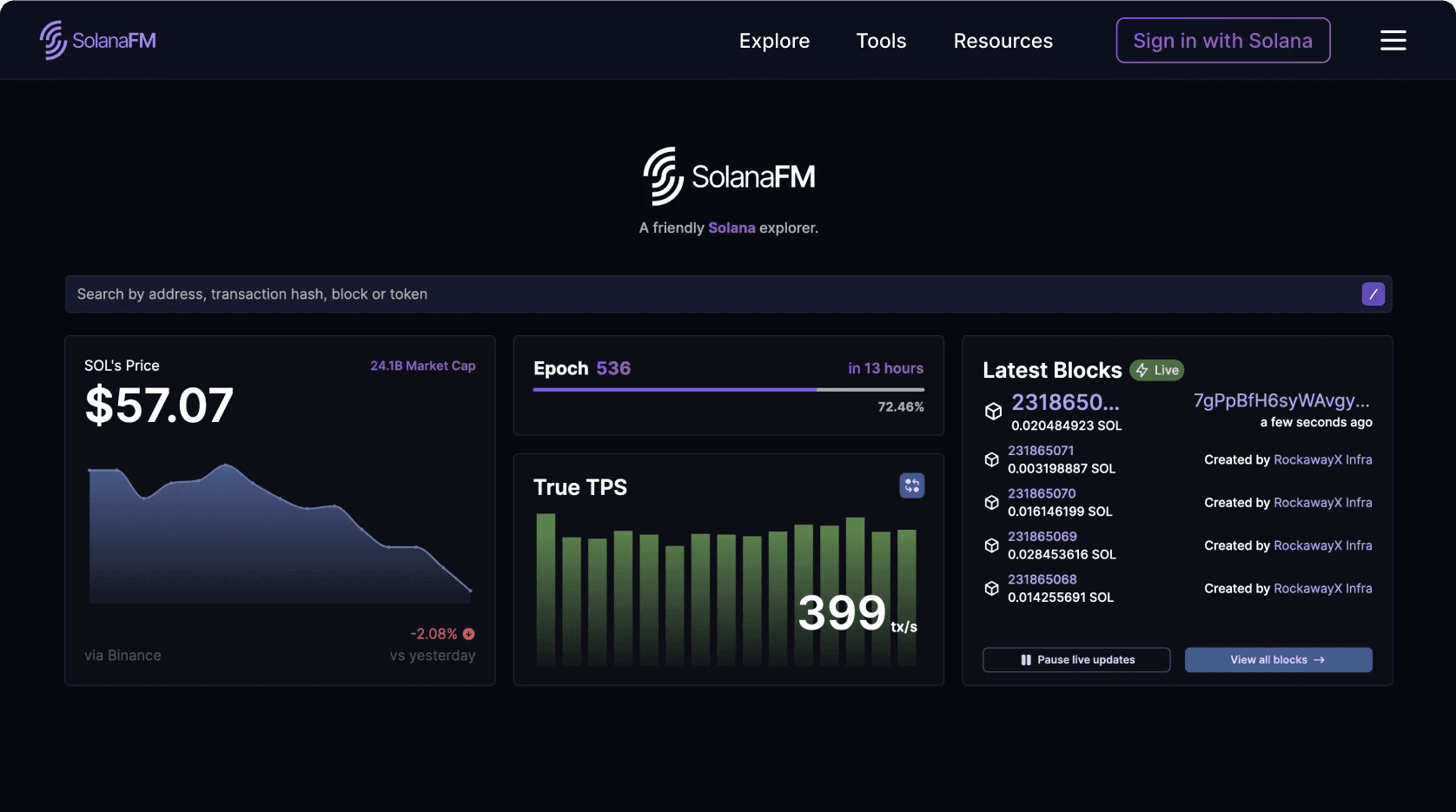Click the 0.020484923 SOL value
This screenshot has height=812, width=1456.
coord(1067,426)
